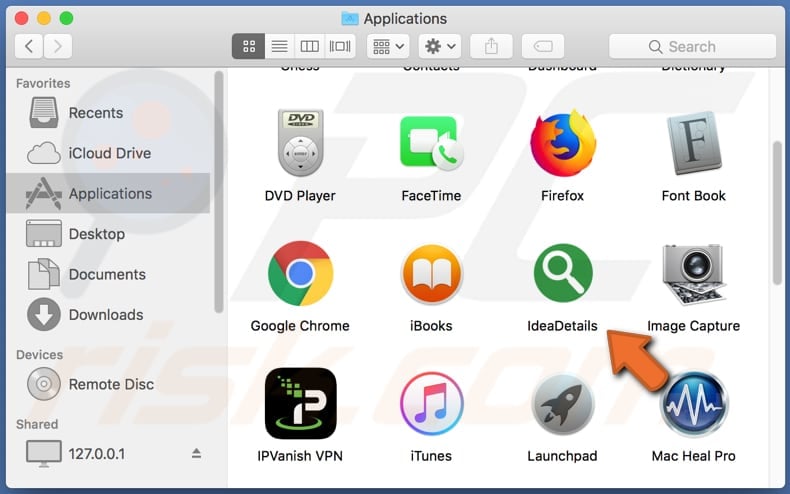Screen dimensions: 790x494
Task: Click the green zoom window button
Action: [66, 19]
